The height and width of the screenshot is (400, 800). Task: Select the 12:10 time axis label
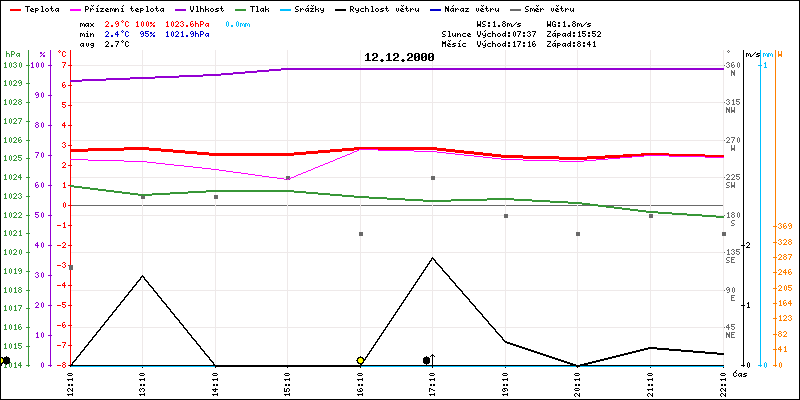coord(71,384)
